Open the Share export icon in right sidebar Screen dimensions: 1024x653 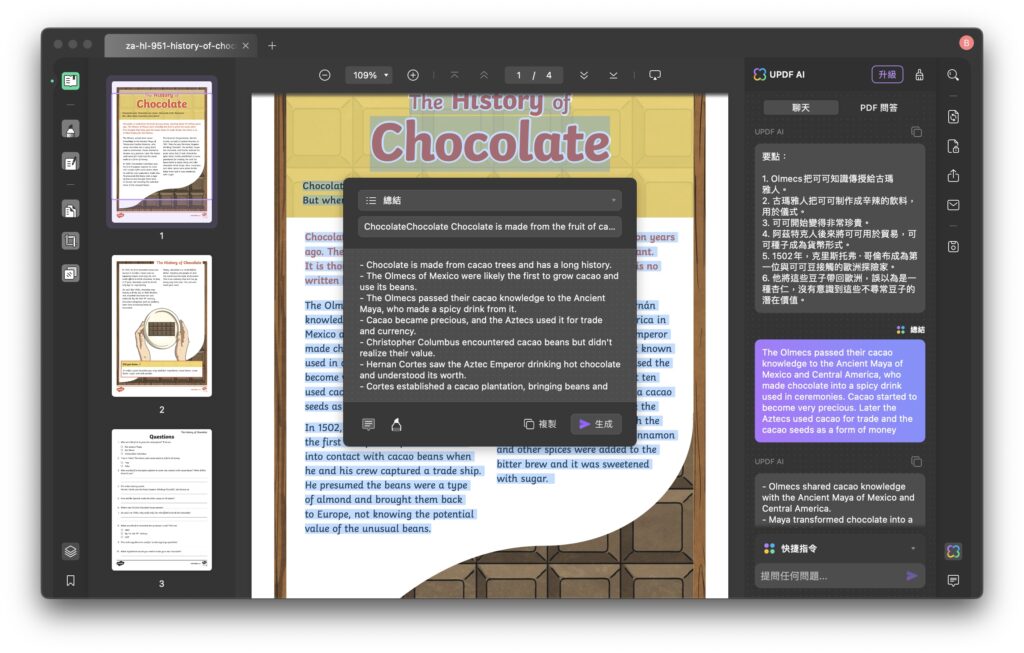[953, 176]
